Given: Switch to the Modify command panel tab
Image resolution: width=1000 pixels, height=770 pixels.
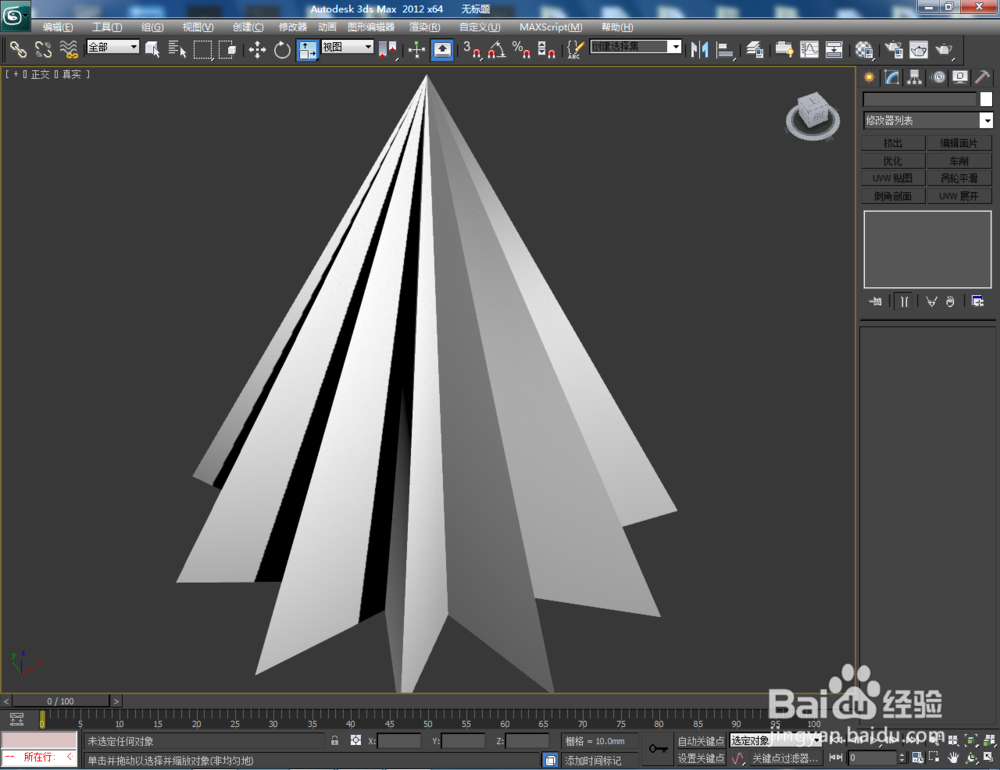Looking at the screenshot, I should (x=892, y=78).
